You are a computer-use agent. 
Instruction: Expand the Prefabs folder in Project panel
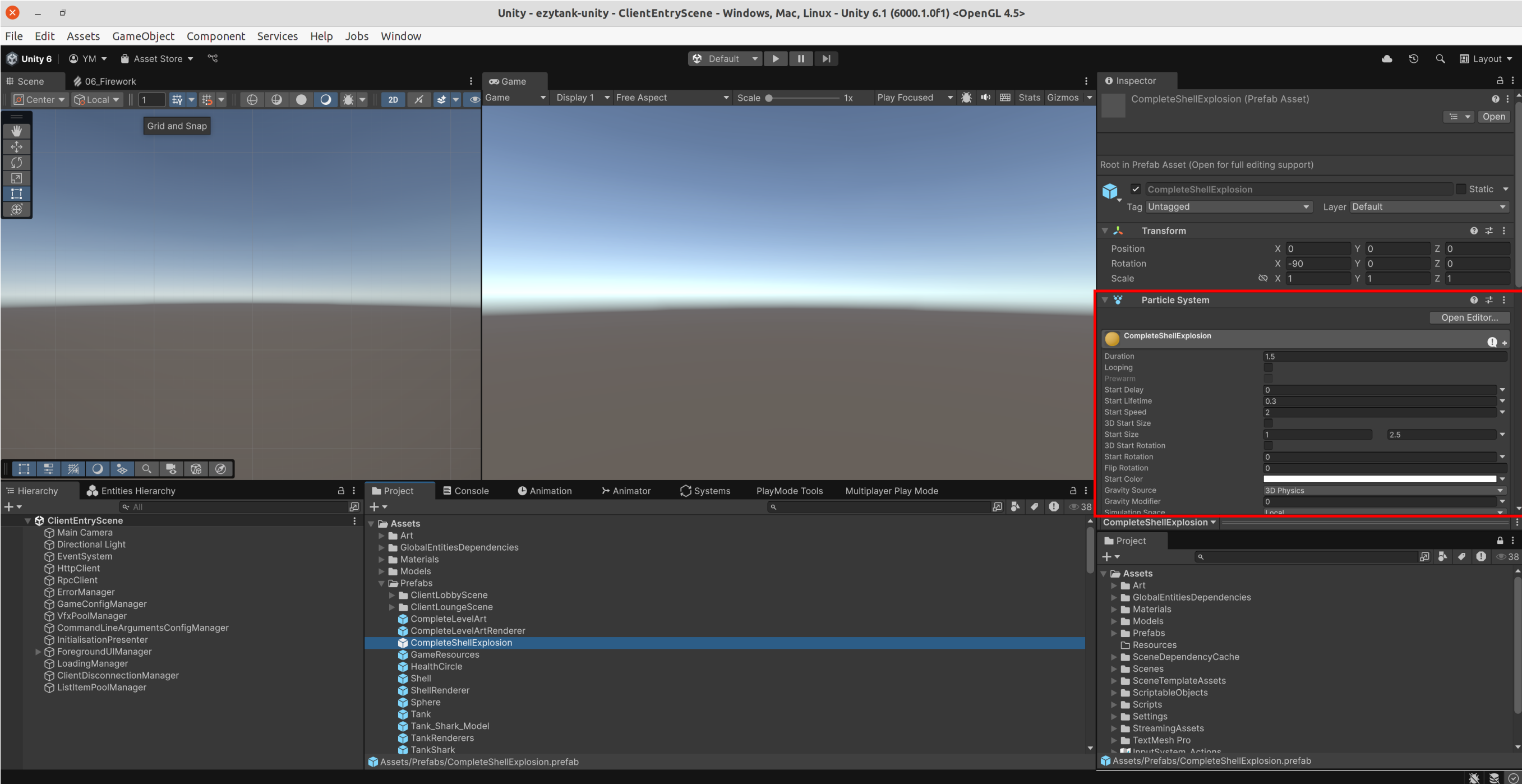click(382, 583)
